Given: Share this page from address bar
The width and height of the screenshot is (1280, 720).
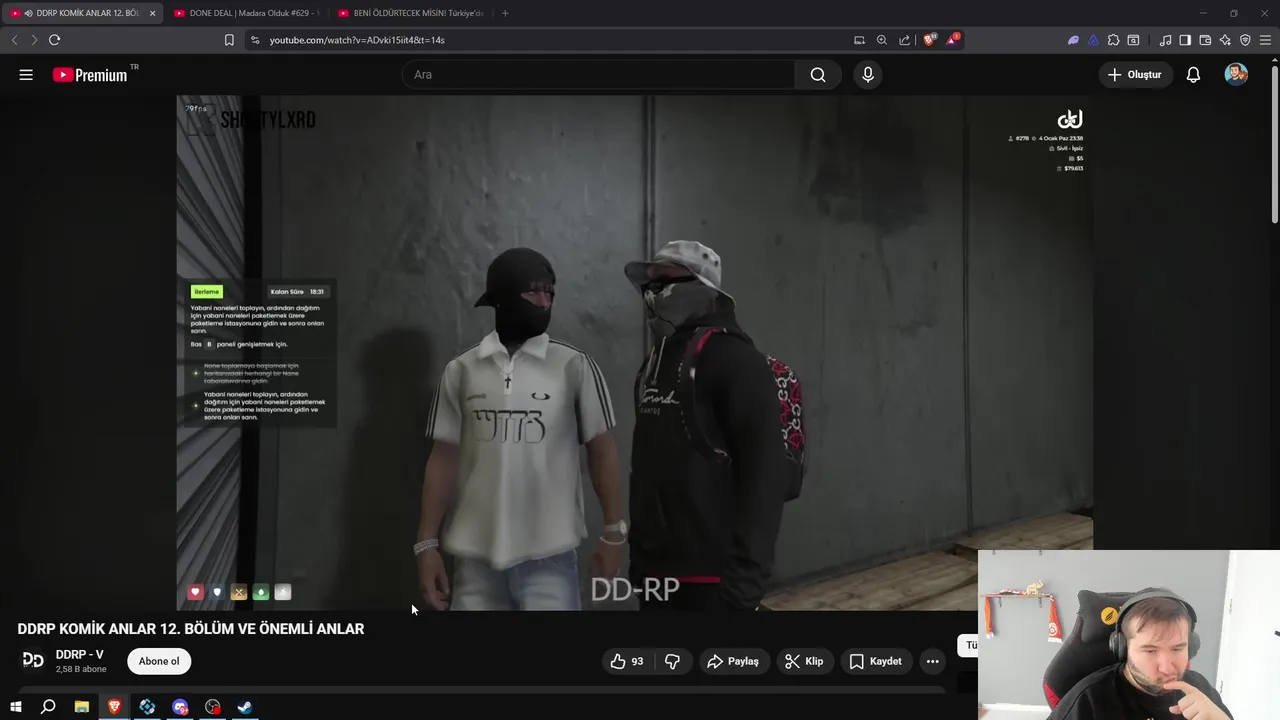Looking at the screenshot, I should [905, 40].
